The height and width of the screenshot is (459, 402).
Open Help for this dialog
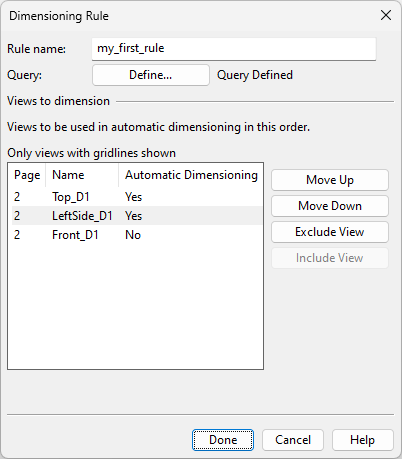point(363,440)
